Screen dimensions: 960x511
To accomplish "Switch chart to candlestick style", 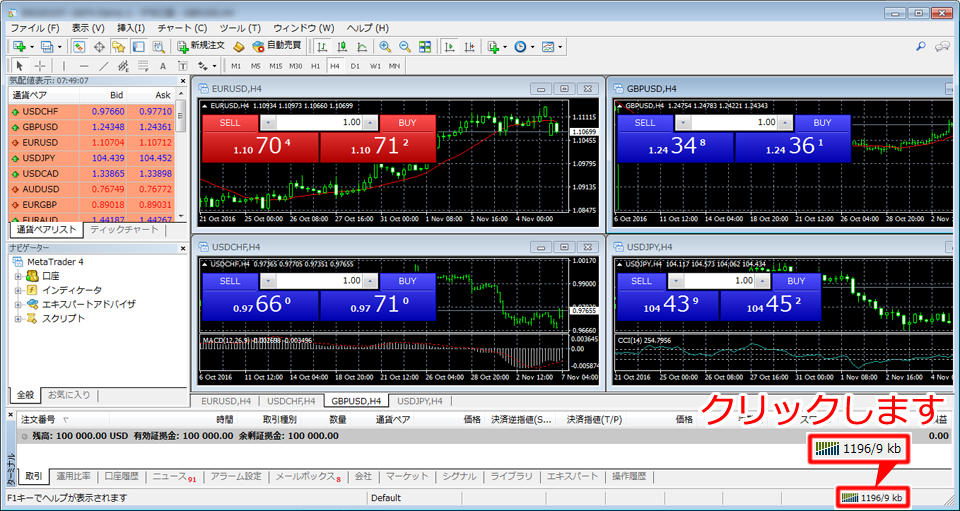I will coord(342,46).
